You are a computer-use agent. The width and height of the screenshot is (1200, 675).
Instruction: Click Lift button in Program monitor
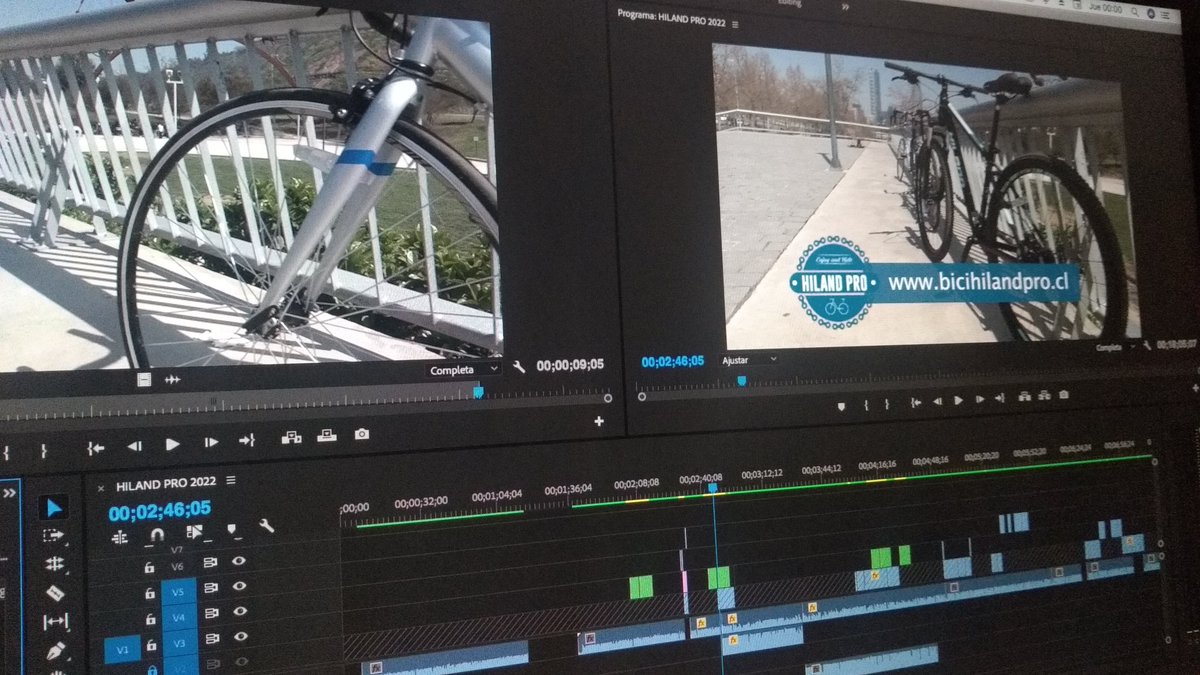[x=1025, y=396]
